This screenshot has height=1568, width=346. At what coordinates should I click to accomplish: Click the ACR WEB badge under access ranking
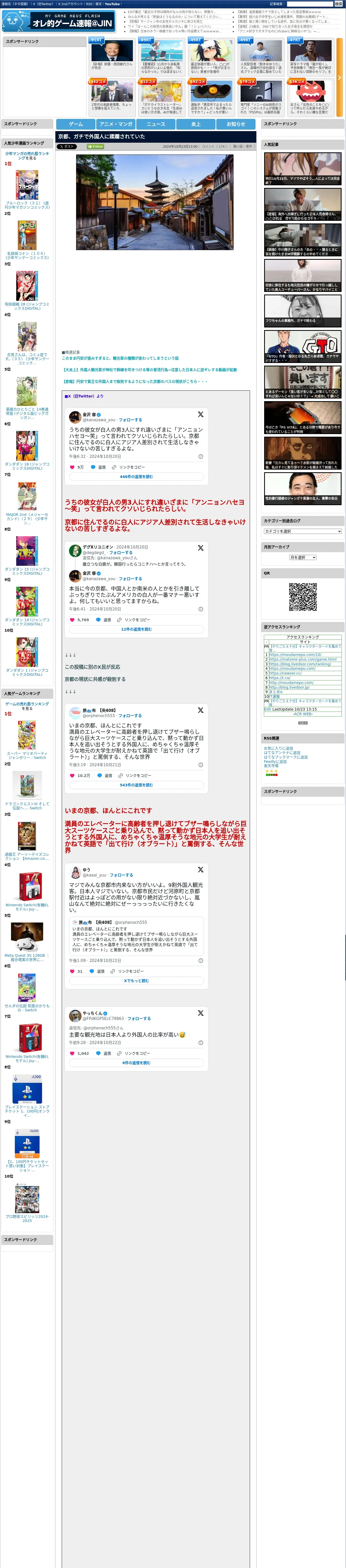(x=303, y=723)
